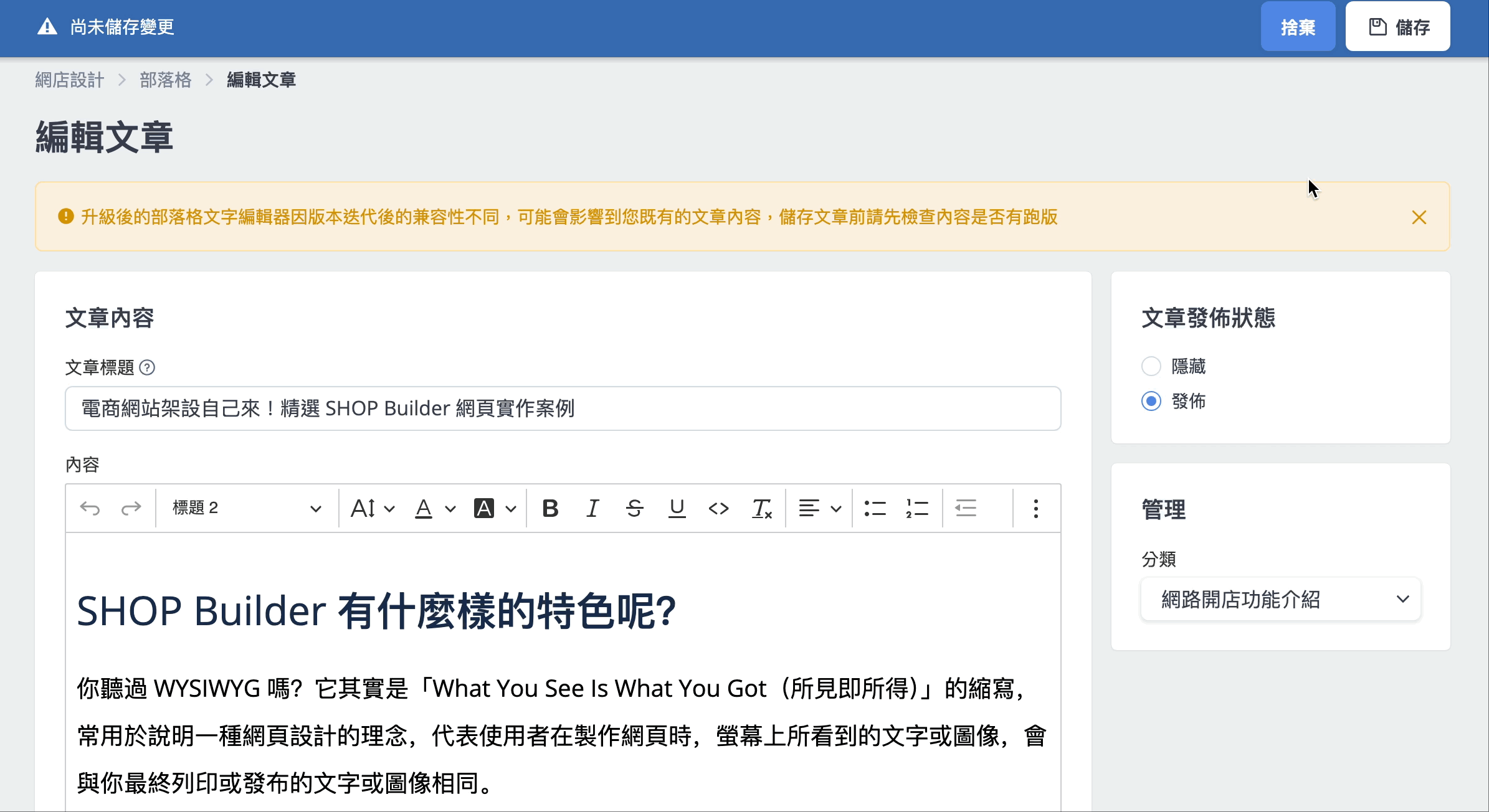Select the 隱藏 radio button
Viewport: 1489px width, 812px height.
[x=1151, y=366]
